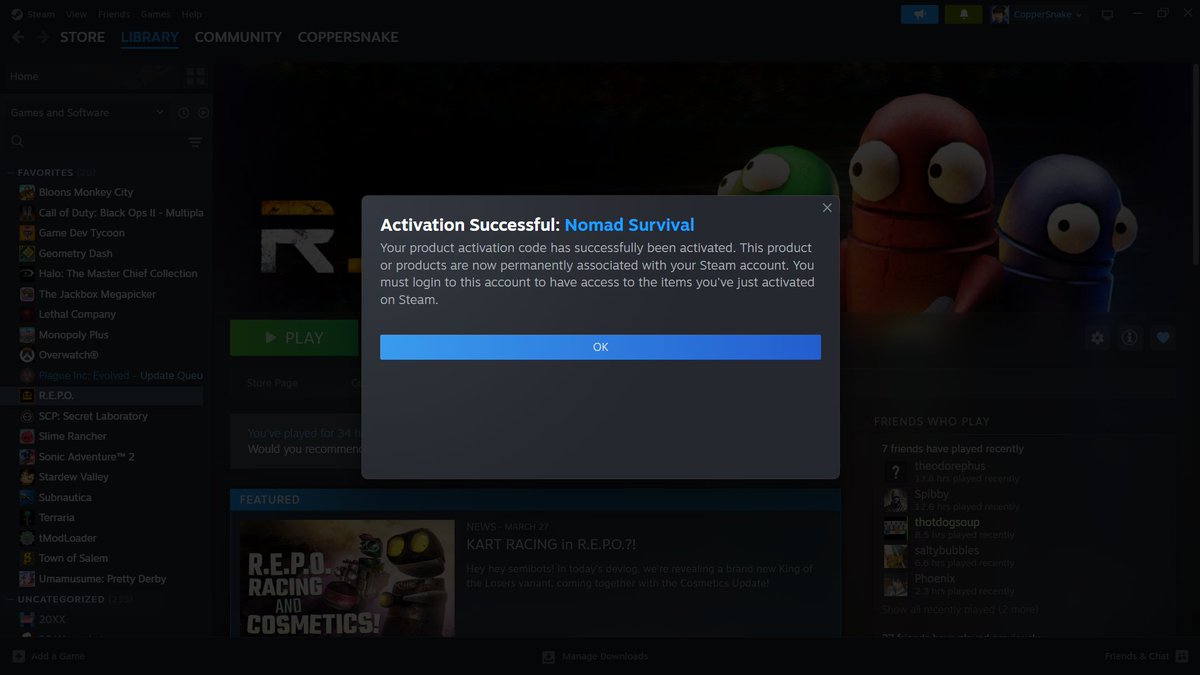Click the Umamusume: Pretty Derby icon

28,579
